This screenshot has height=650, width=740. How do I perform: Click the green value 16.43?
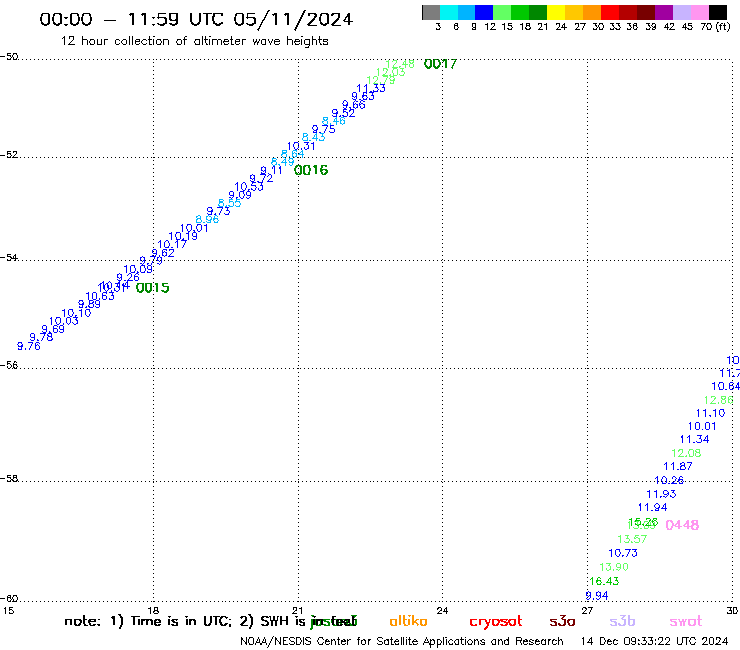click(604, 581)
